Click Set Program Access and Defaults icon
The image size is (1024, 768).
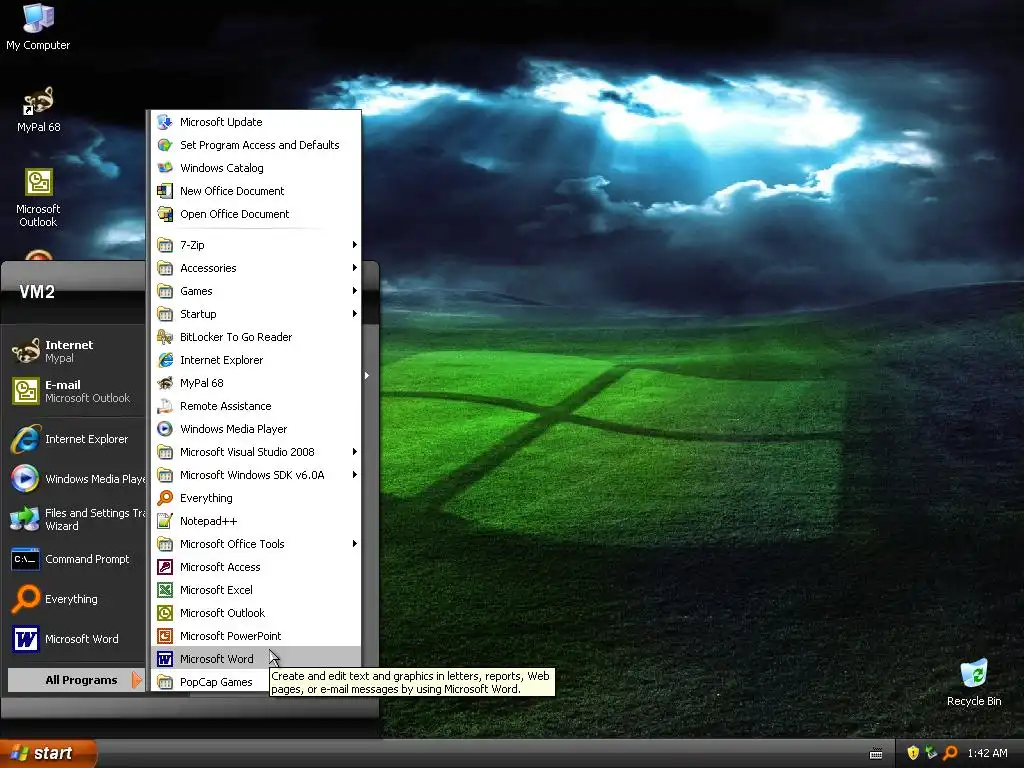coord(165,145)
